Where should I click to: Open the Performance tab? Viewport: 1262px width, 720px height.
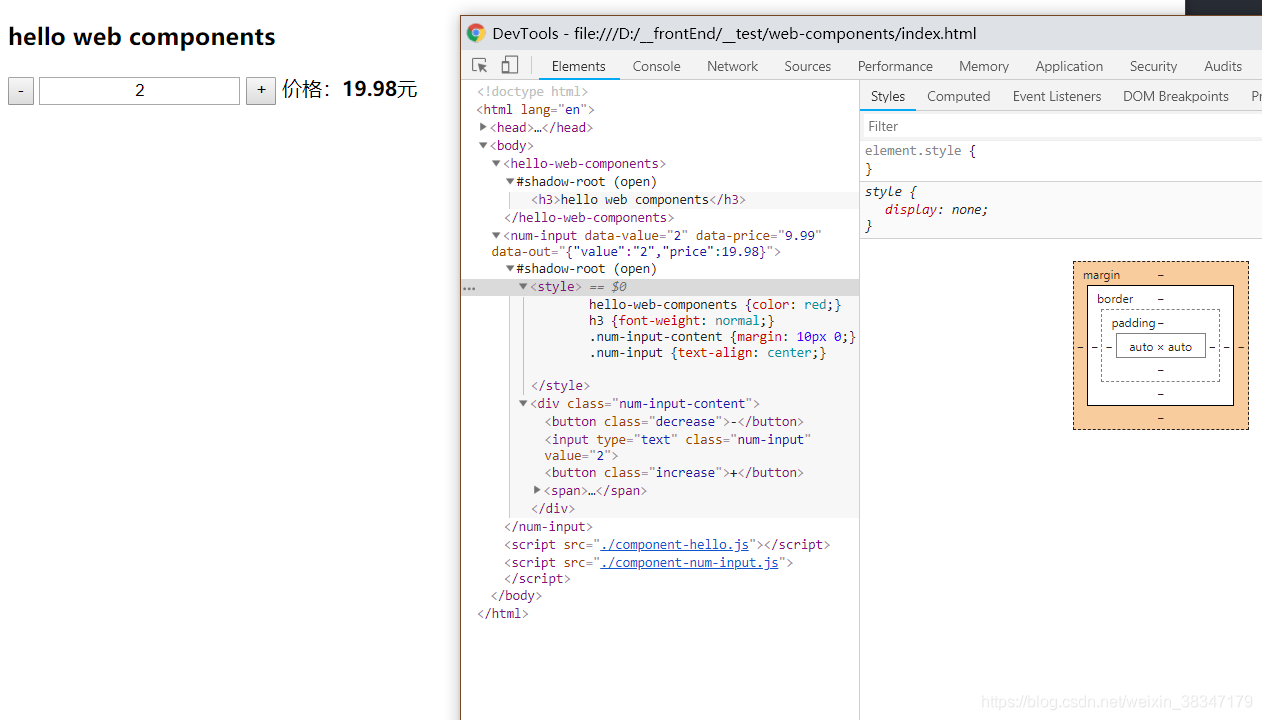(x=895, y=66)
